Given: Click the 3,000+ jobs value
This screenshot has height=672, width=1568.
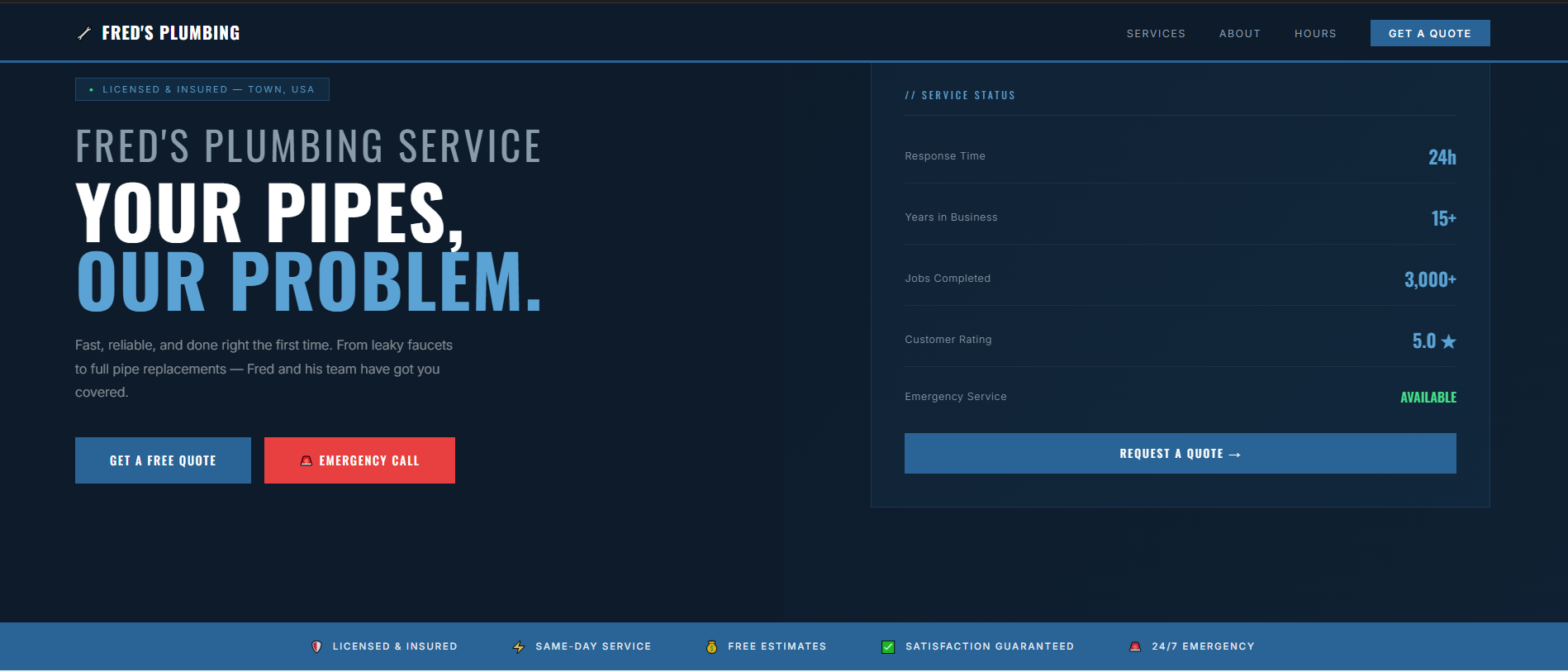Looking at the screenshot, I should tap(1430, 279).
